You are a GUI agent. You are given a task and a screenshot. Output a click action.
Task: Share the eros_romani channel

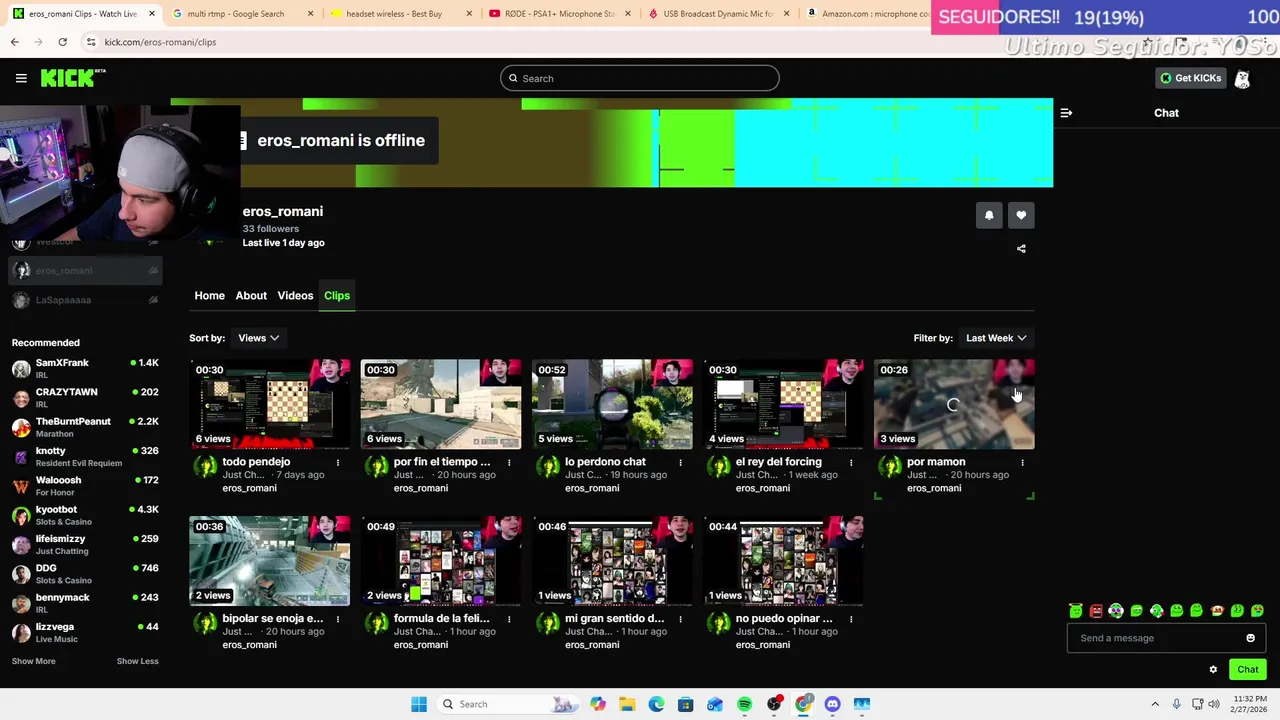(x=1021, y=249)
